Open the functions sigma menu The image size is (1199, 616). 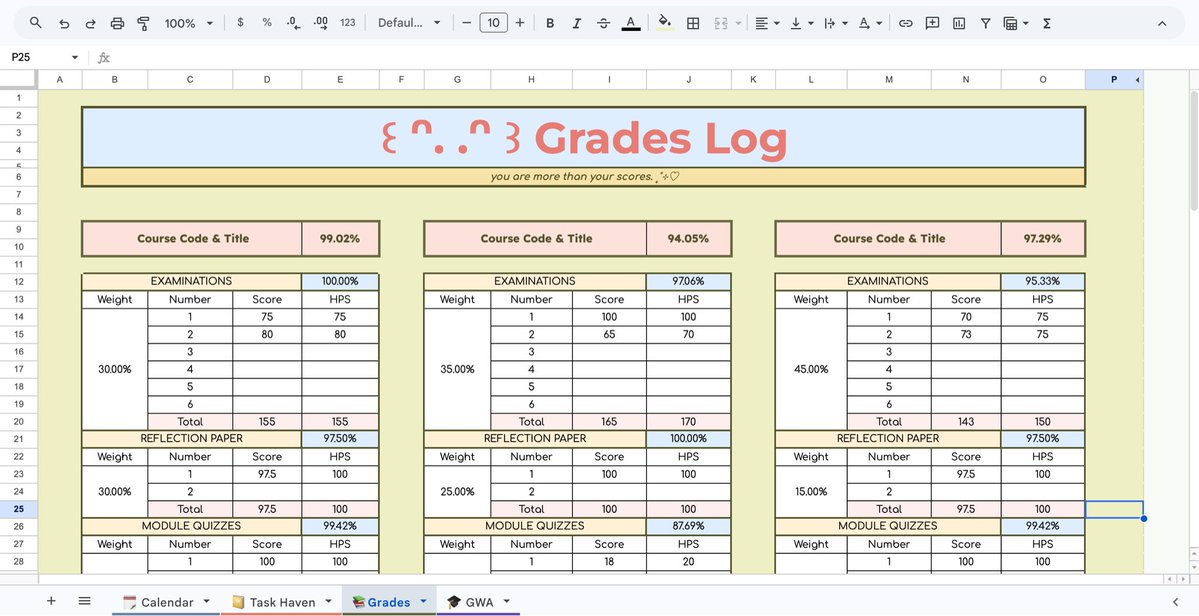pyautogui.click(x=1047, y=23)
